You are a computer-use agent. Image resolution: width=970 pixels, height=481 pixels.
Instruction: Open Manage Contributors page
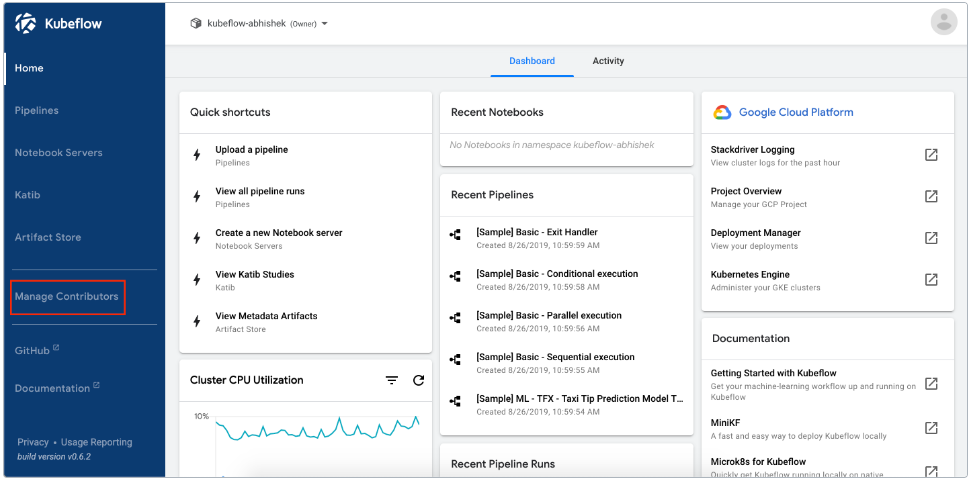click(x=67, y=297)
